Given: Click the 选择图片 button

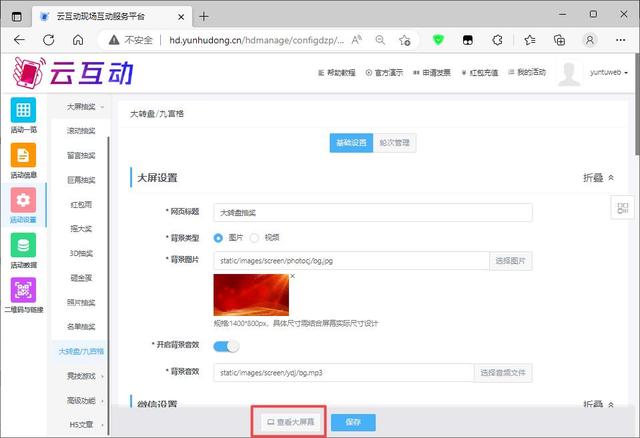Looking at the screenshot, I should coord(511,261).
